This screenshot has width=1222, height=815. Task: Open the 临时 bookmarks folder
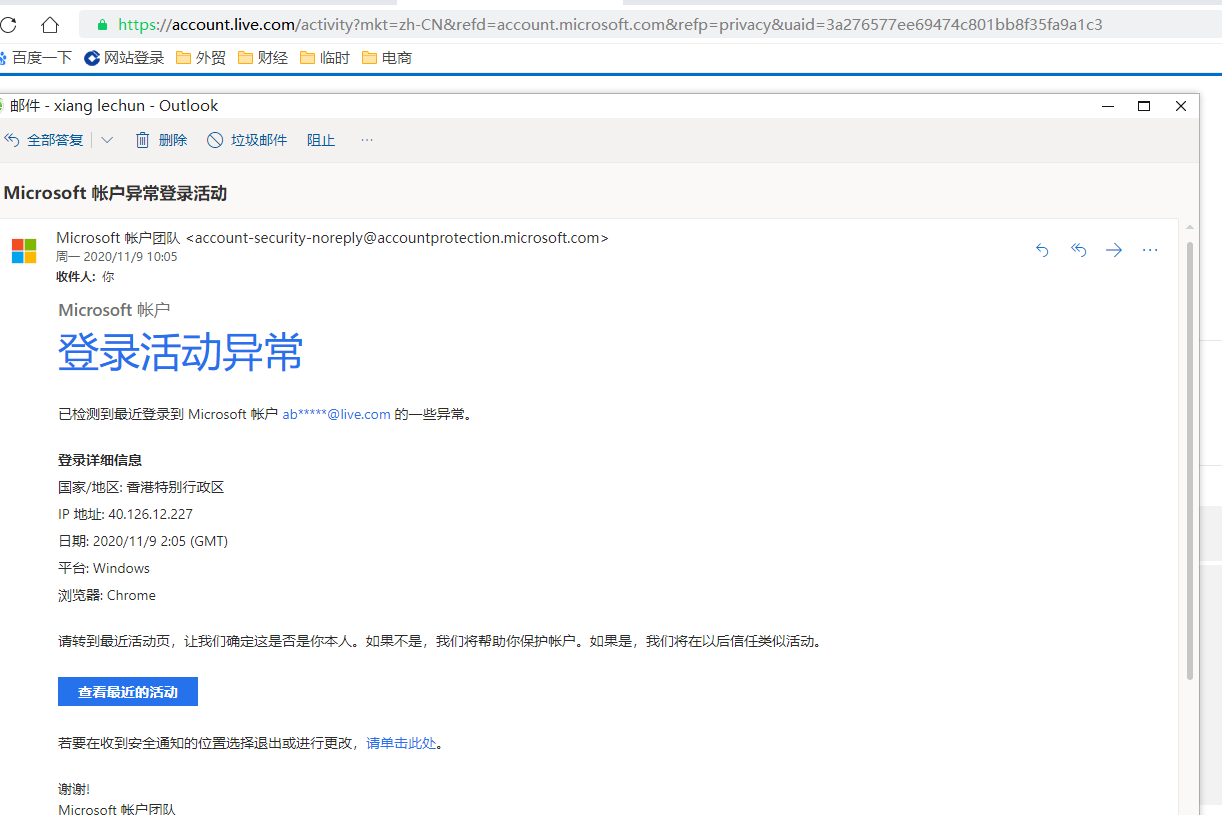coord(325,58)
